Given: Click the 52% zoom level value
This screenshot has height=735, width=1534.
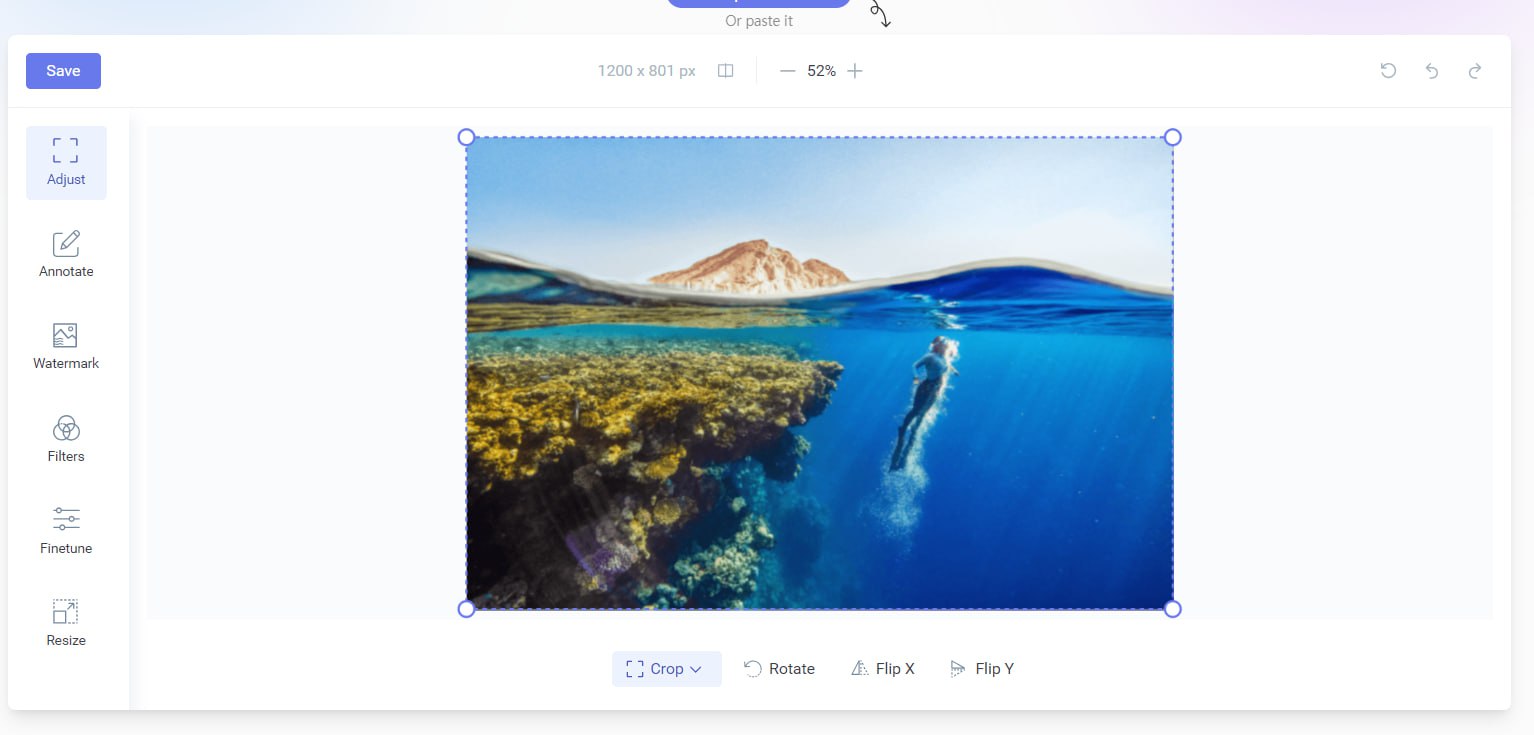Looking at the screenshot, I should (x=821, y=71).
